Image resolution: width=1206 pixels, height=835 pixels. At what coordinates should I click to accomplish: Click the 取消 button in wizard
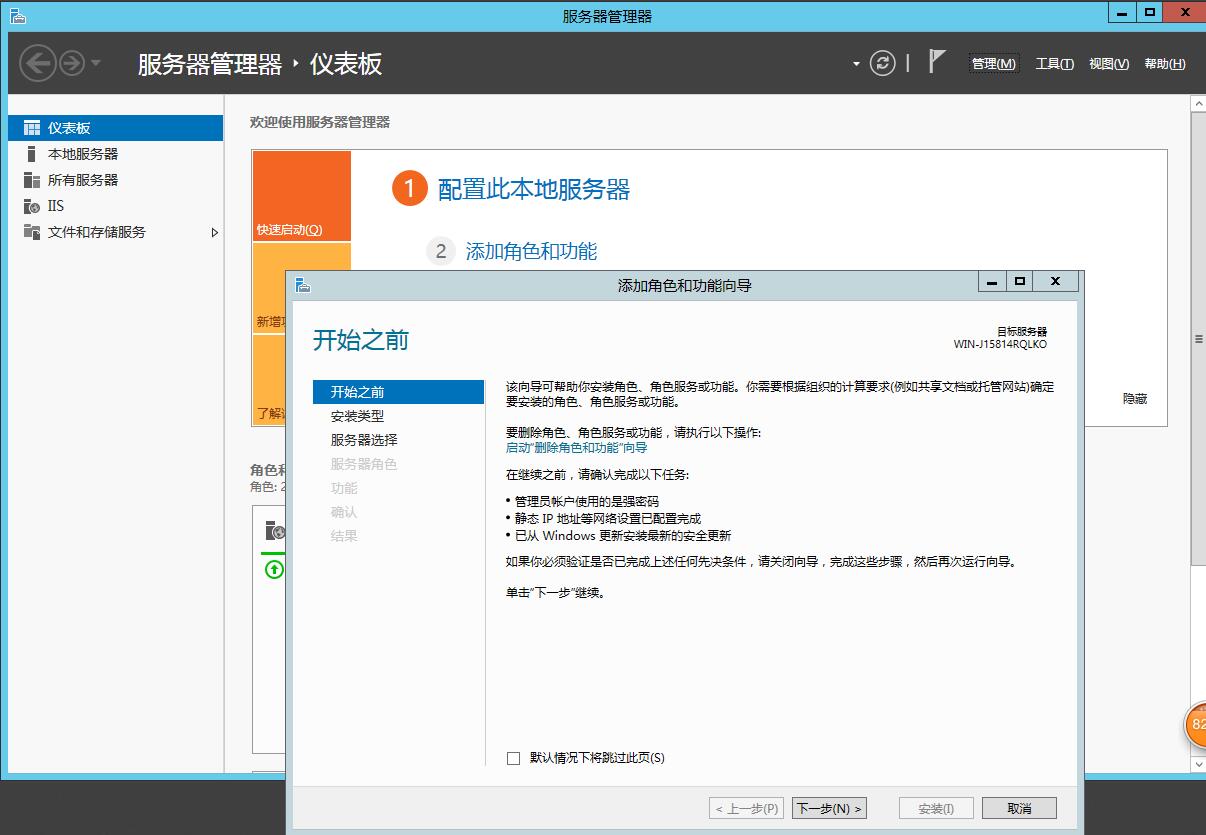coord(1019,808)
